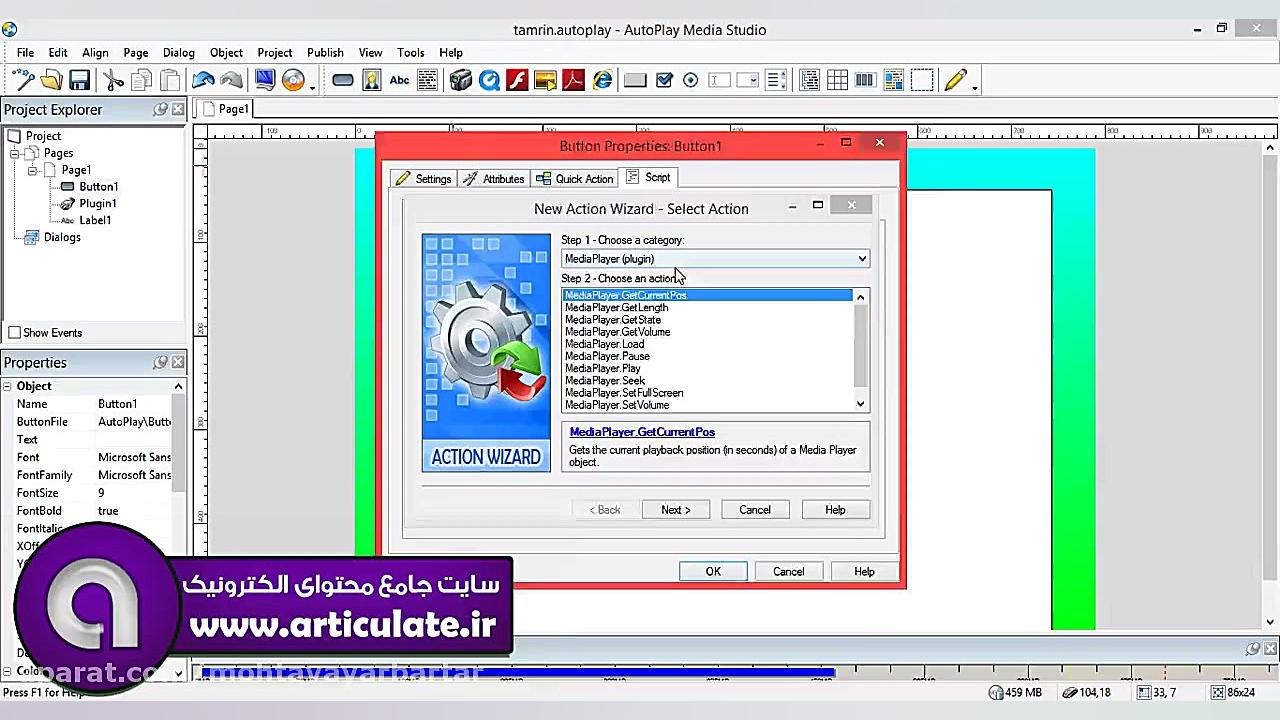Image resolution: width=1280 pixels, height=720 pixels.
Task: Insert a Label object using the Abc tool
Action: [399, 80]
